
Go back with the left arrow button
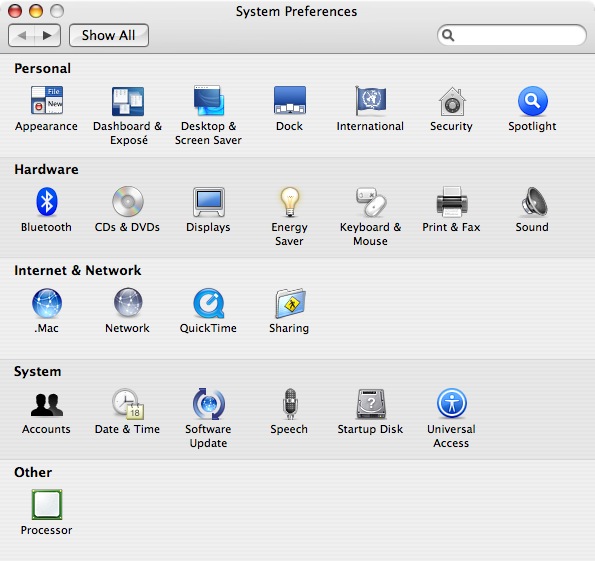pos(22,35)
